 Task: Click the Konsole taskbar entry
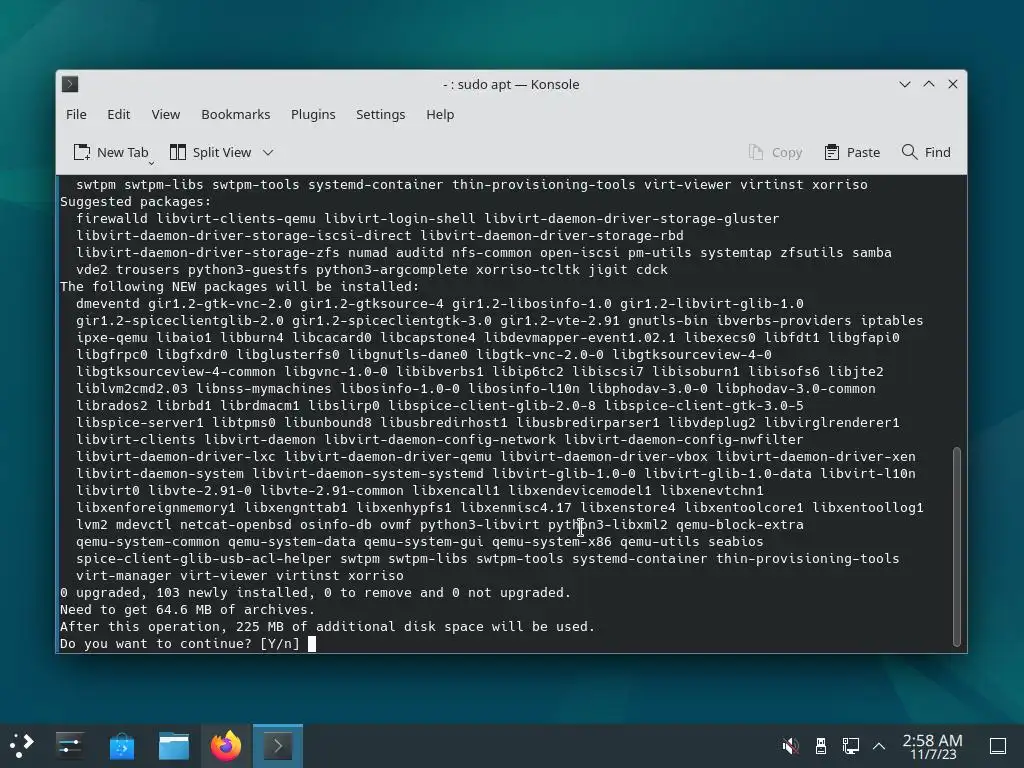(278, 745)
